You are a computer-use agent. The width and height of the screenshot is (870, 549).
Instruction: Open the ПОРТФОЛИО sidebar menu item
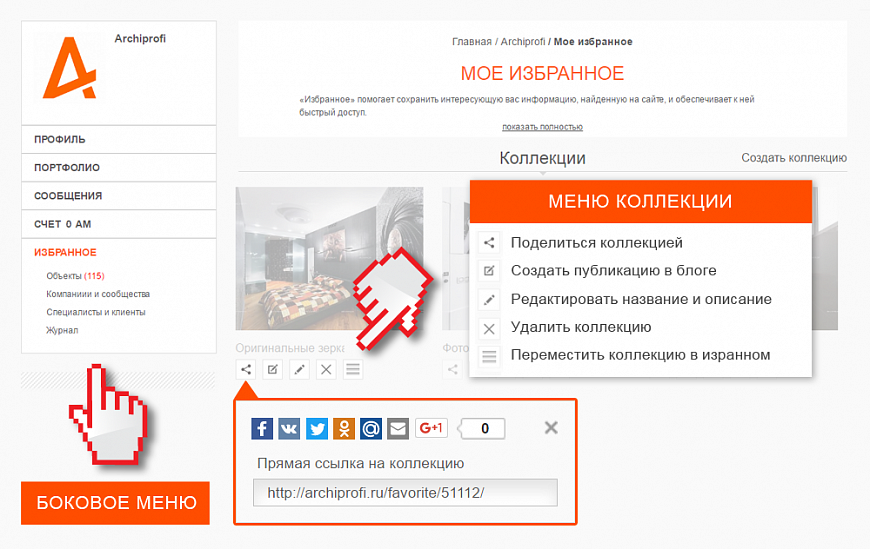(67, 168)
